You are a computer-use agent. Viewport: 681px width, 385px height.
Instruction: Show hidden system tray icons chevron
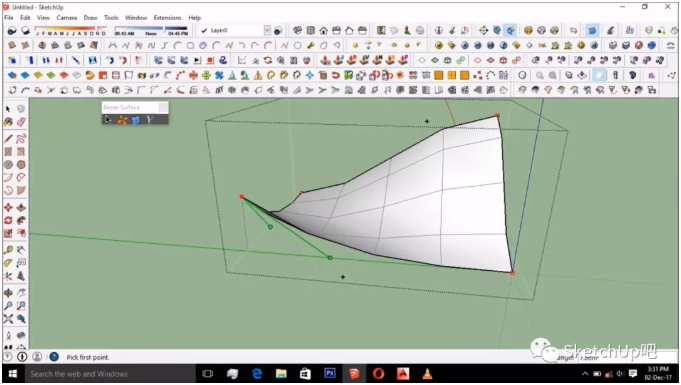pyautogui.click(x=585, y=374)
